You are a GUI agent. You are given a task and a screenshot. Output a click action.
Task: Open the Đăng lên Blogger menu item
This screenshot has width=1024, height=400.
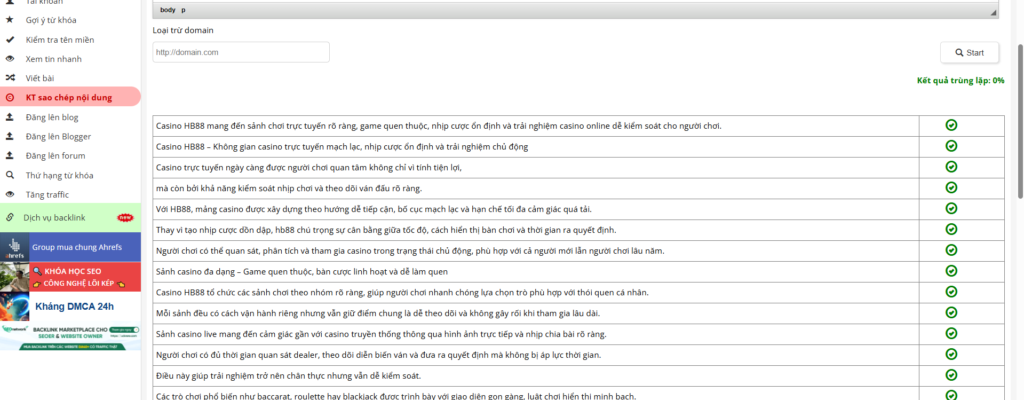coord(58,136)
